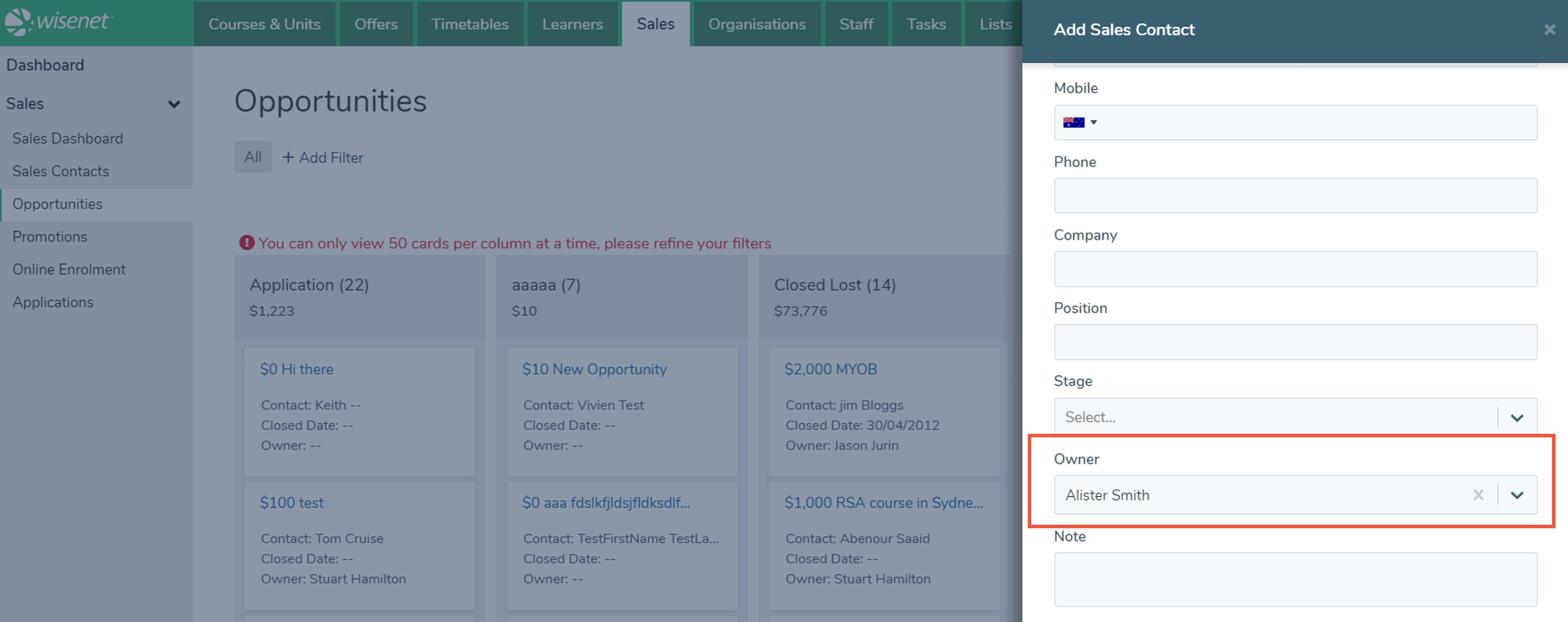Screen dimensions: 1568x622
Task: Open the Tasks tab
Action: [926, 24]
